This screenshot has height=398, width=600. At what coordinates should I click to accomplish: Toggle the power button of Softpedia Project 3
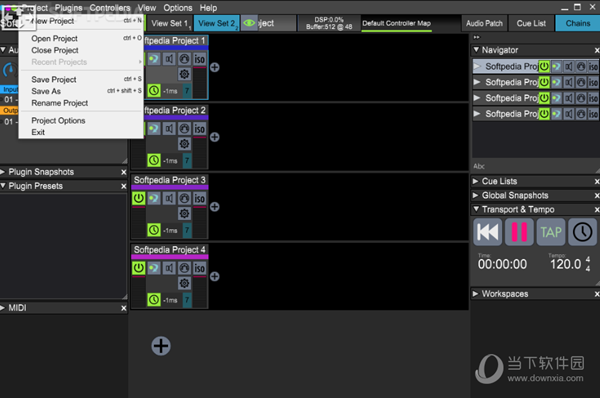[x=139, y=198]
